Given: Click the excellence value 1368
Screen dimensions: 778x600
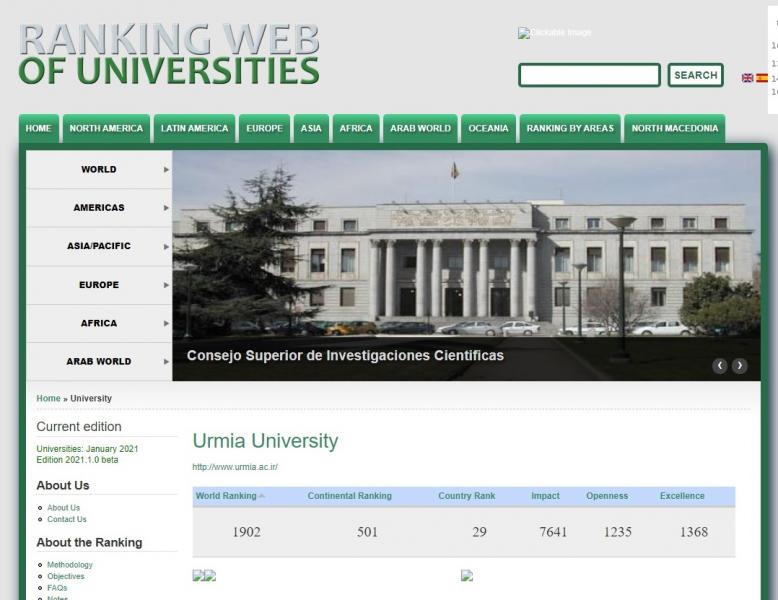Looking at the screenshot, I should pyautogui.click(x=694, y=532).
